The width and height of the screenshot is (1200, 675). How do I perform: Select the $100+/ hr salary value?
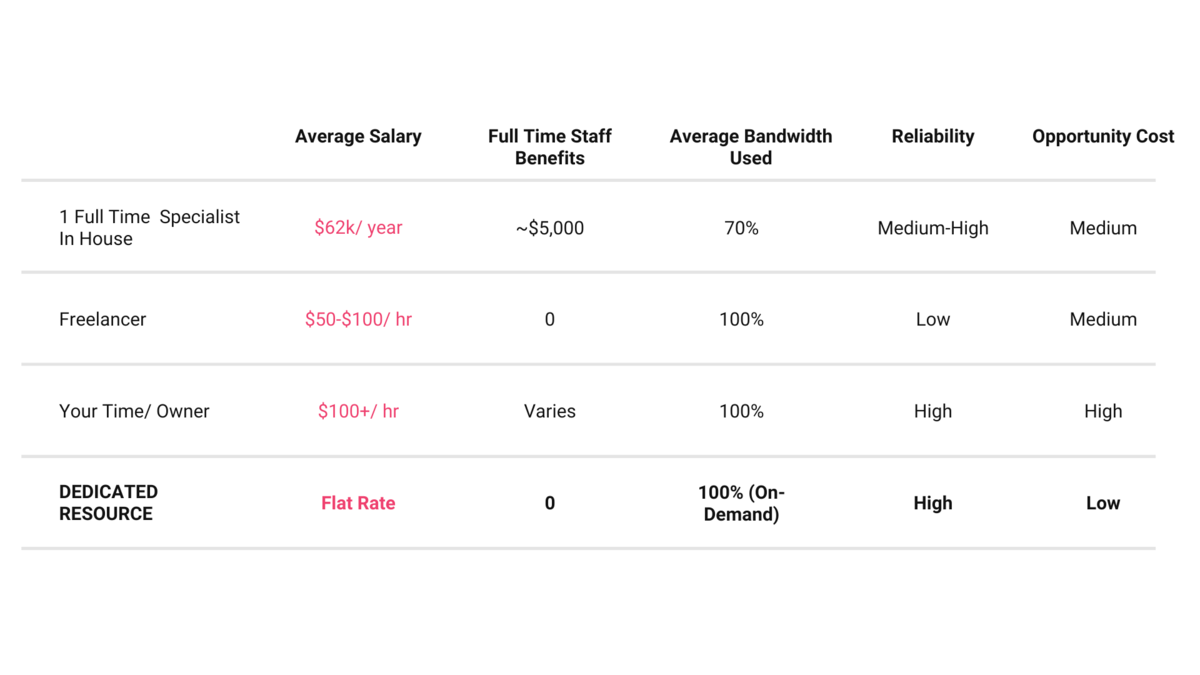tap(358, 411)
